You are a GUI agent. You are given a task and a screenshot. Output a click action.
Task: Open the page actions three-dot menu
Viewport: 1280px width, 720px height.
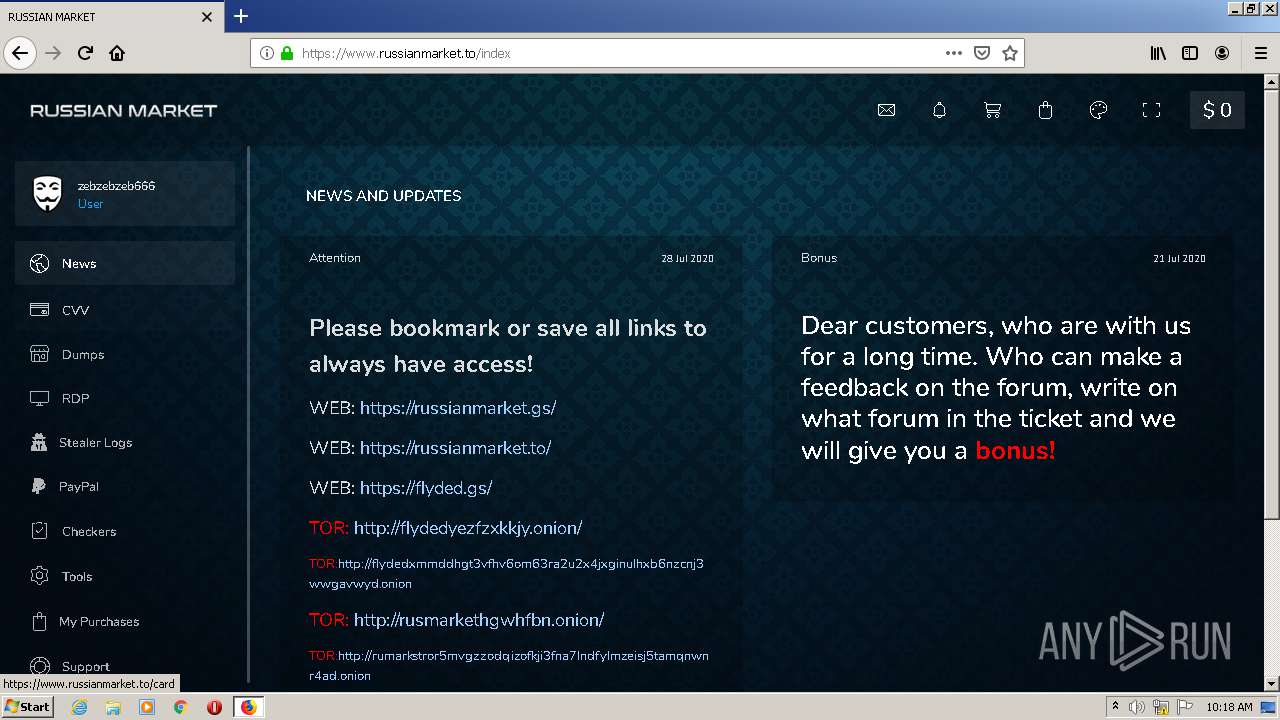point(953,53)
